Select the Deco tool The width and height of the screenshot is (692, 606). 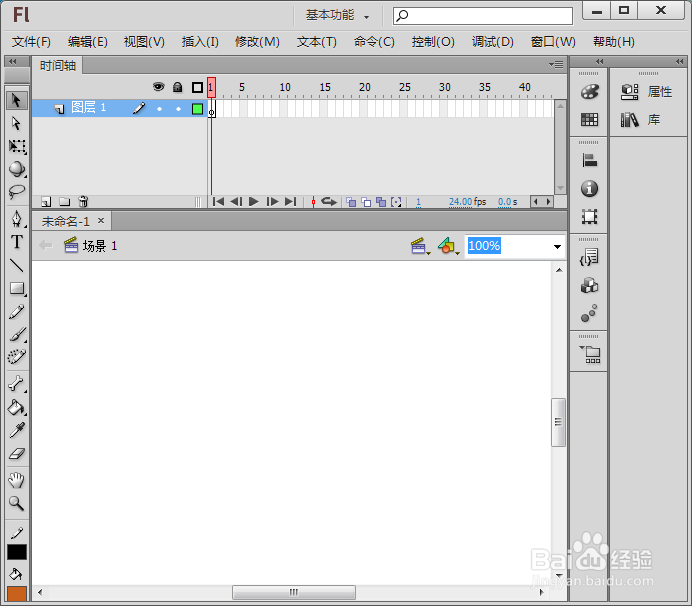click(x=17, y=357)
